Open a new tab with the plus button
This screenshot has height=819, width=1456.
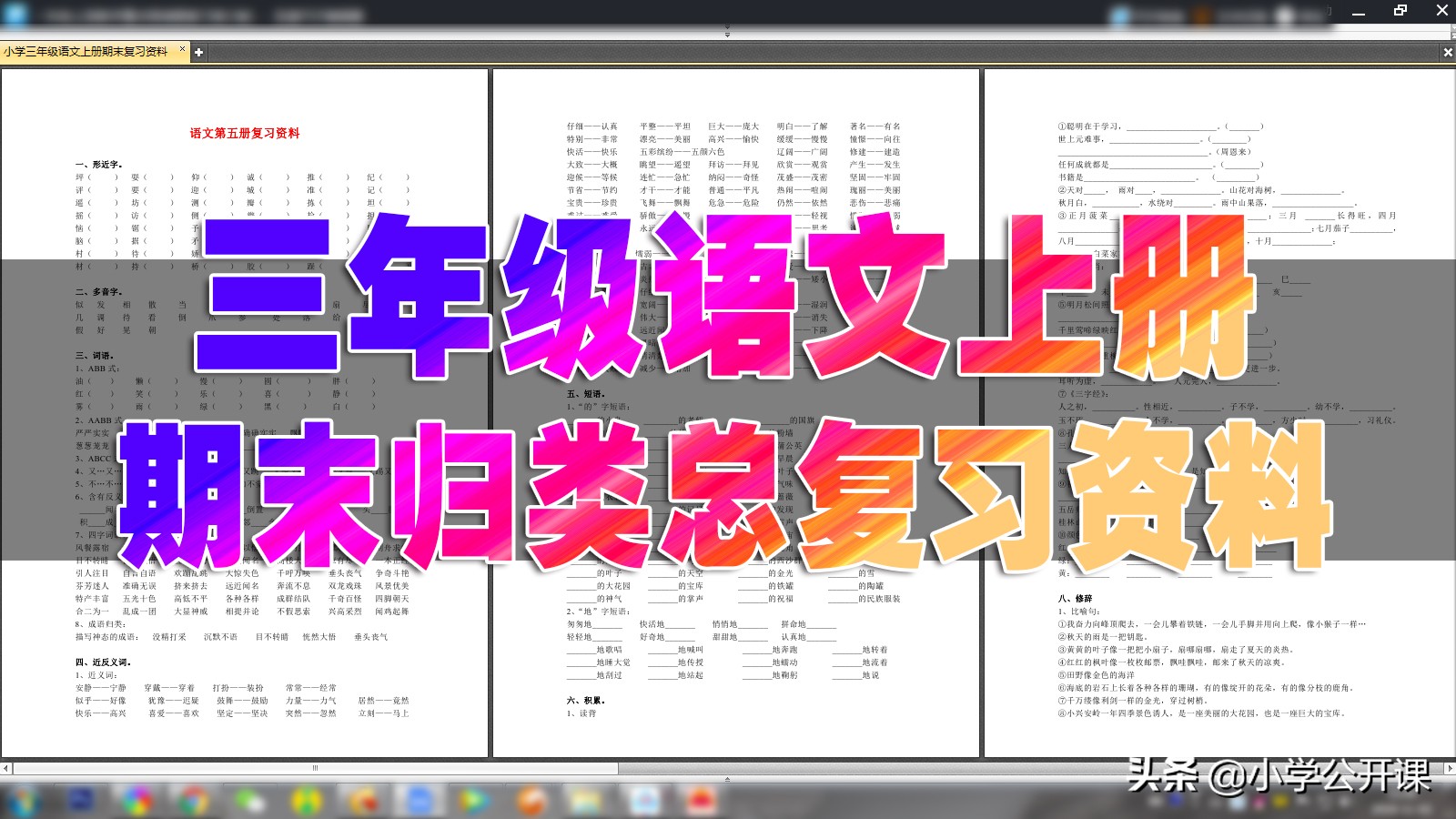click(198, 53)
